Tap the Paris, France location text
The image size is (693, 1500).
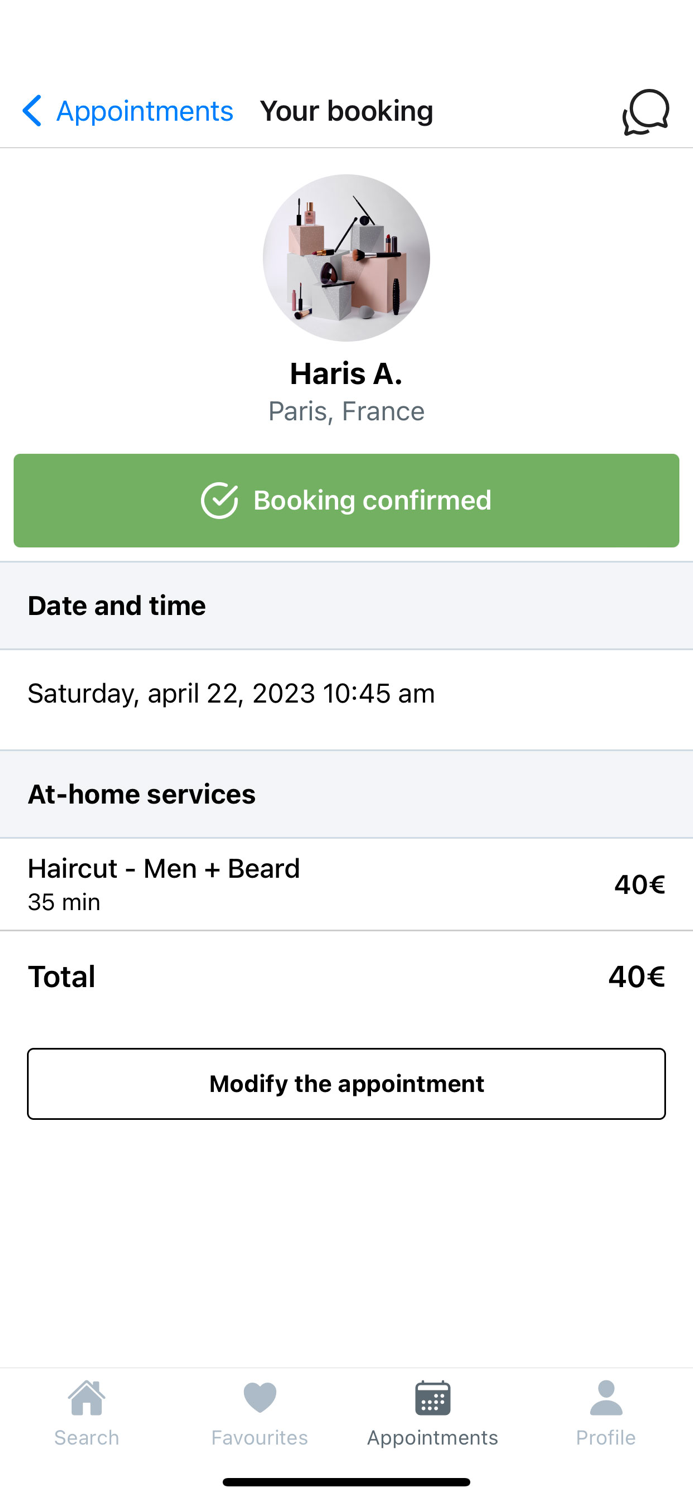pyautogui.click(x=346, y=411)
